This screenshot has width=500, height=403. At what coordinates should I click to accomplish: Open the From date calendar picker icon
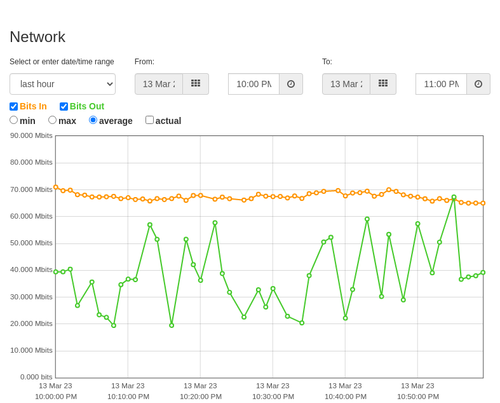pyautogui.click(x=196, y=84)
